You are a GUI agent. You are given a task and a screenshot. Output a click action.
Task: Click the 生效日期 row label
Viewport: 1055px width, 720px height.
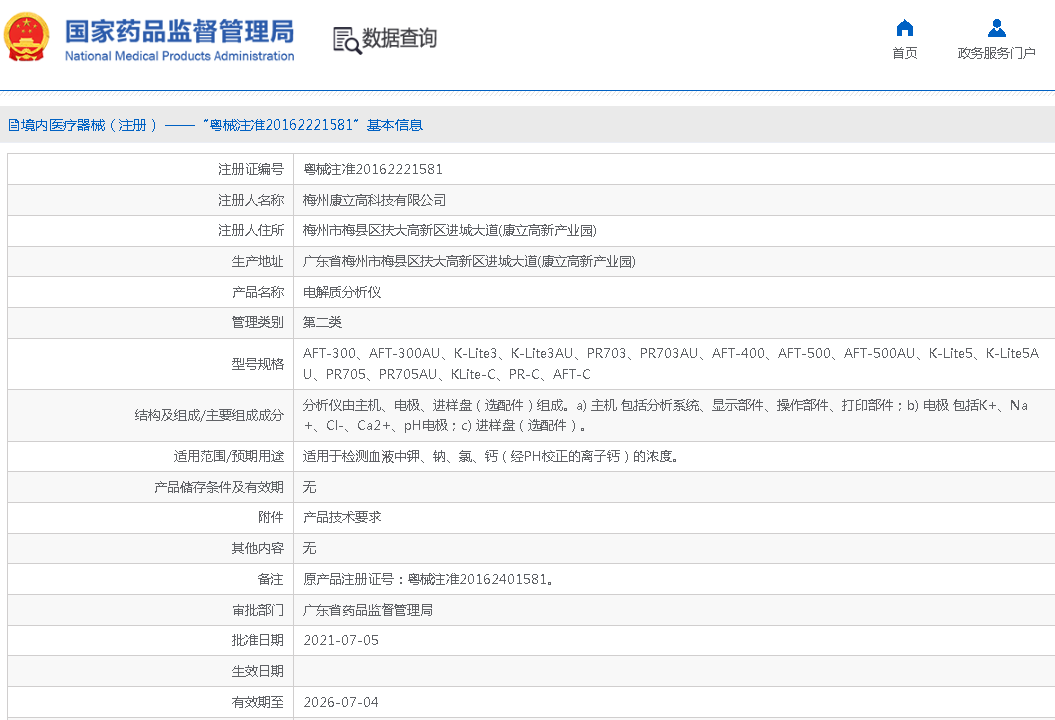[x=258, y=672]
